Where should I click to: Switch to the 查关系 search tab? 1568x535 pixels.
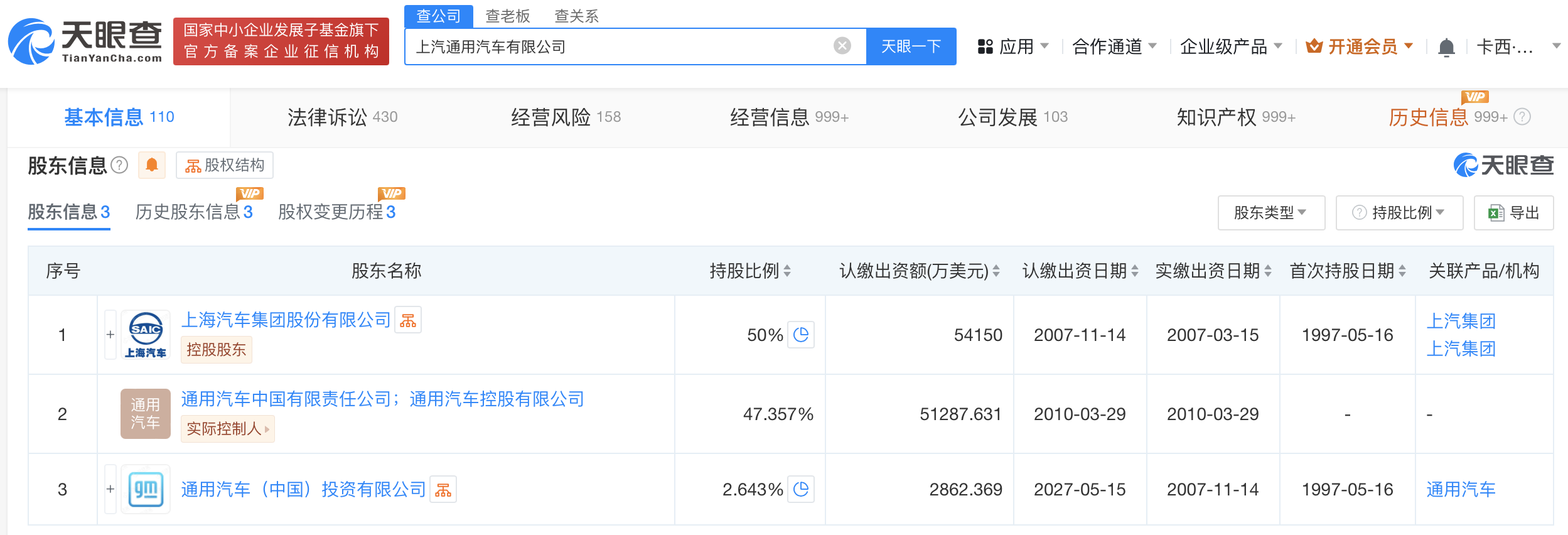(577, 16)
